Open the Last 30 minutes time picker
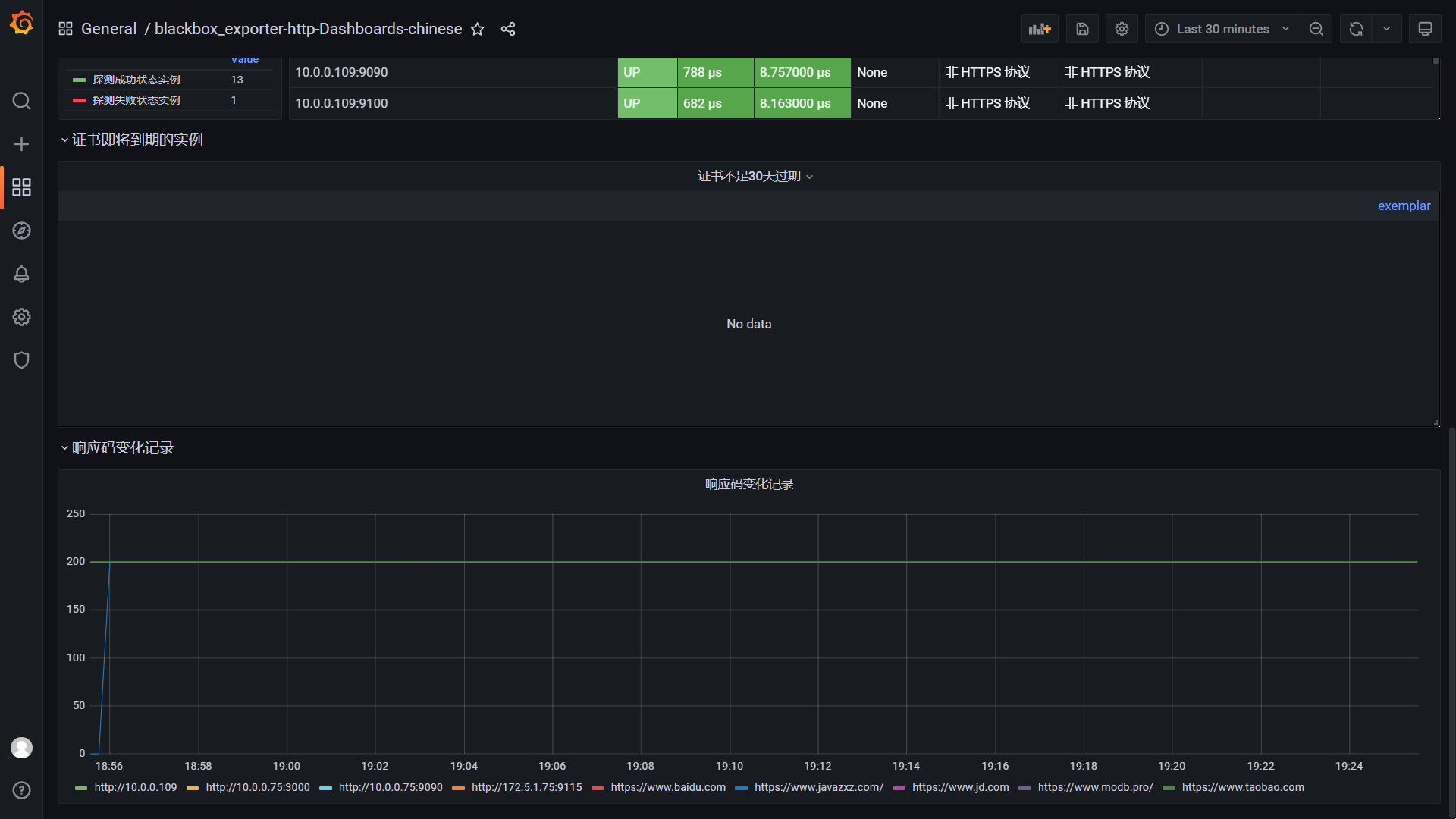The height and width of the screenshot is (819, 1456). 1222,29
